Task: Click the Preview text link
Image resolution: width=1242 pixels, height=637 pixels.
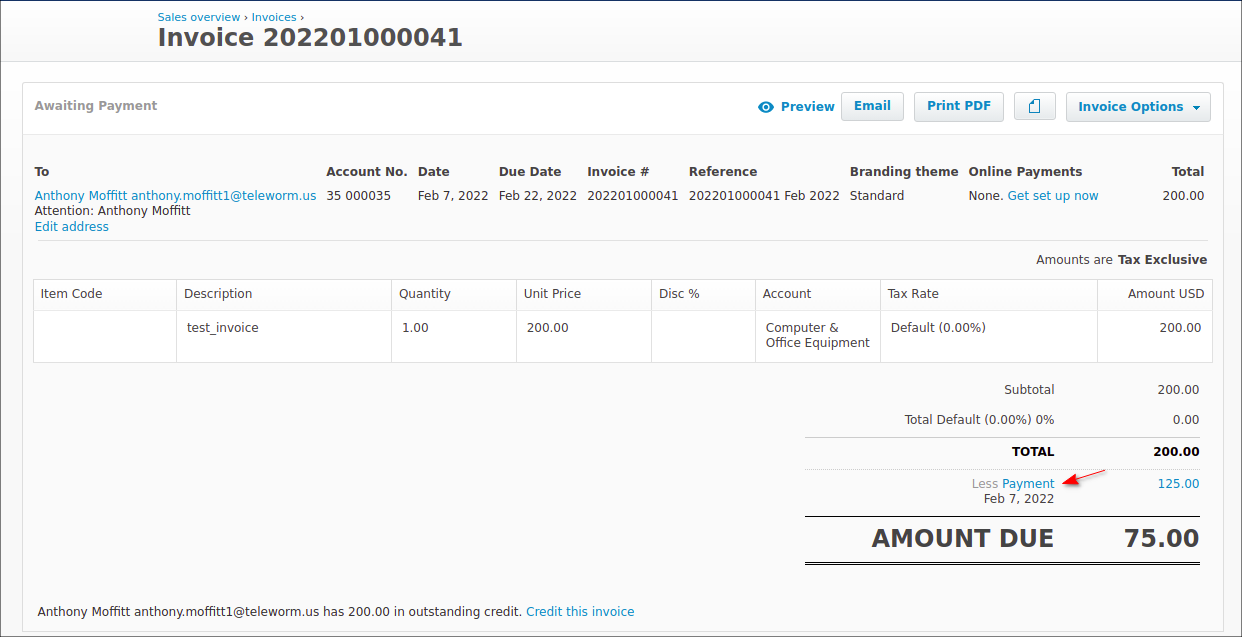Action: (807, 107)
